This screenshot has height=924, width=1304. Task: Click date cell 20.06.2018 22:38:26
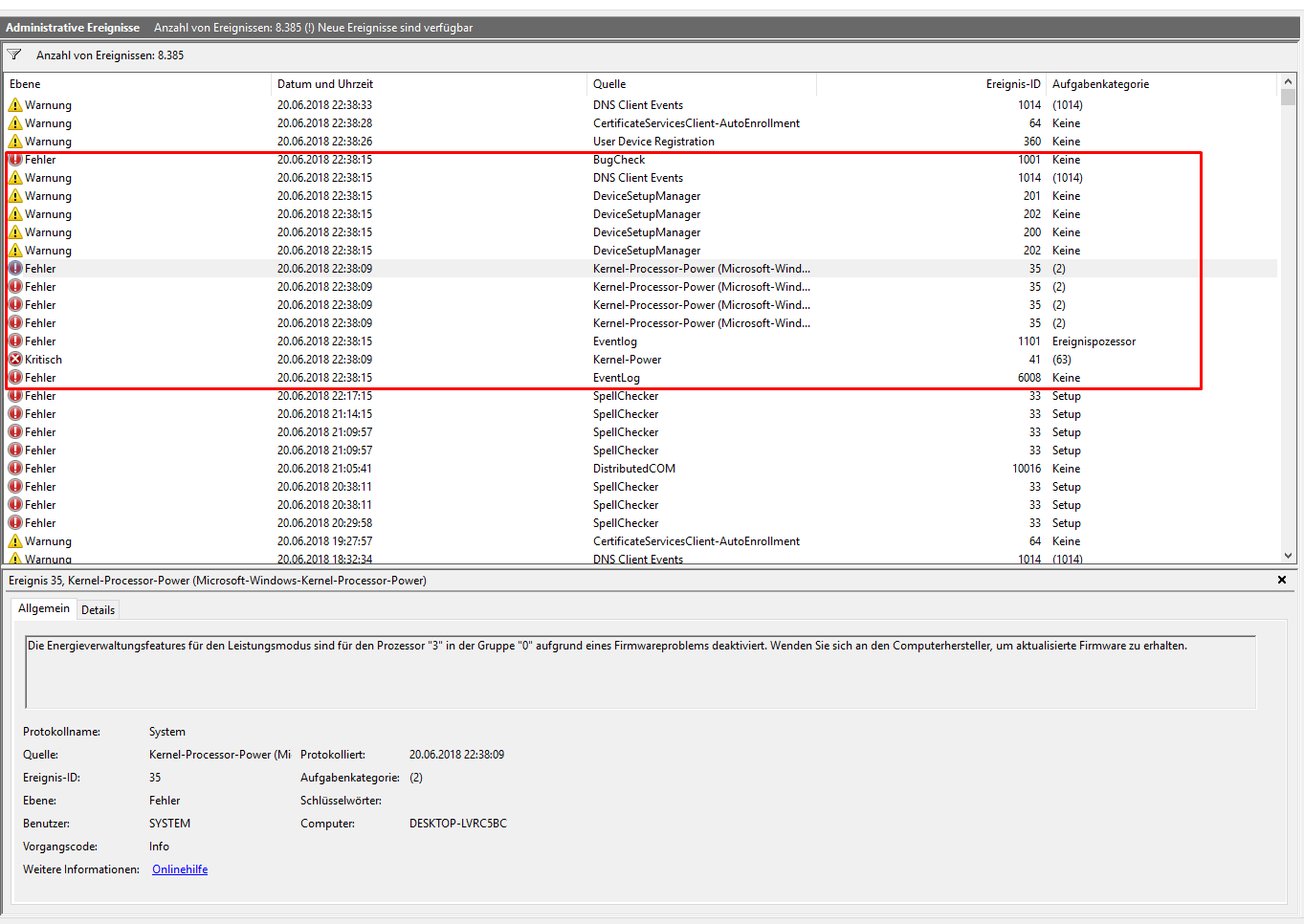pos(324,142)
